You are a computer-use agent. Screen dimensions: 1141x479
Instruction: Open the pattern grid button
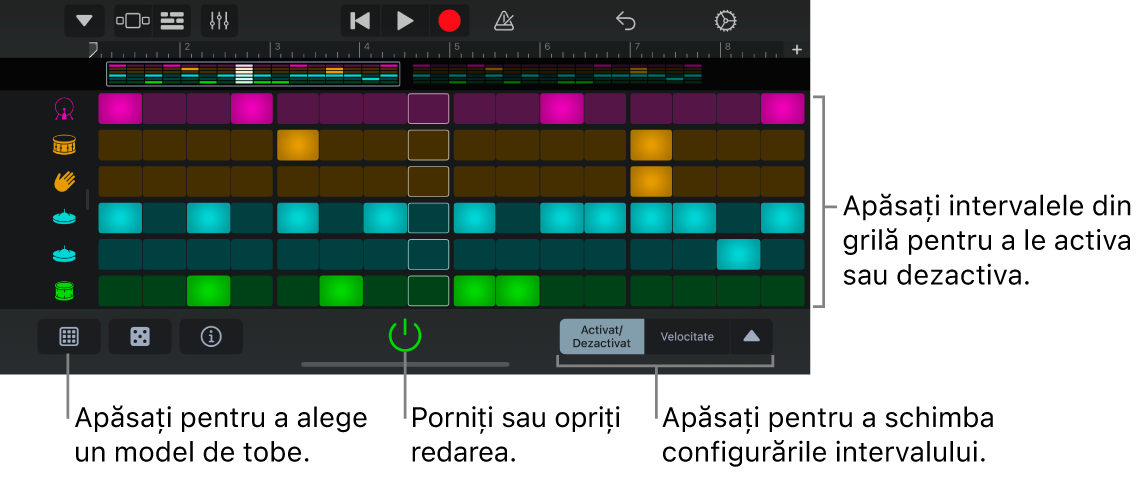point(69,337)
